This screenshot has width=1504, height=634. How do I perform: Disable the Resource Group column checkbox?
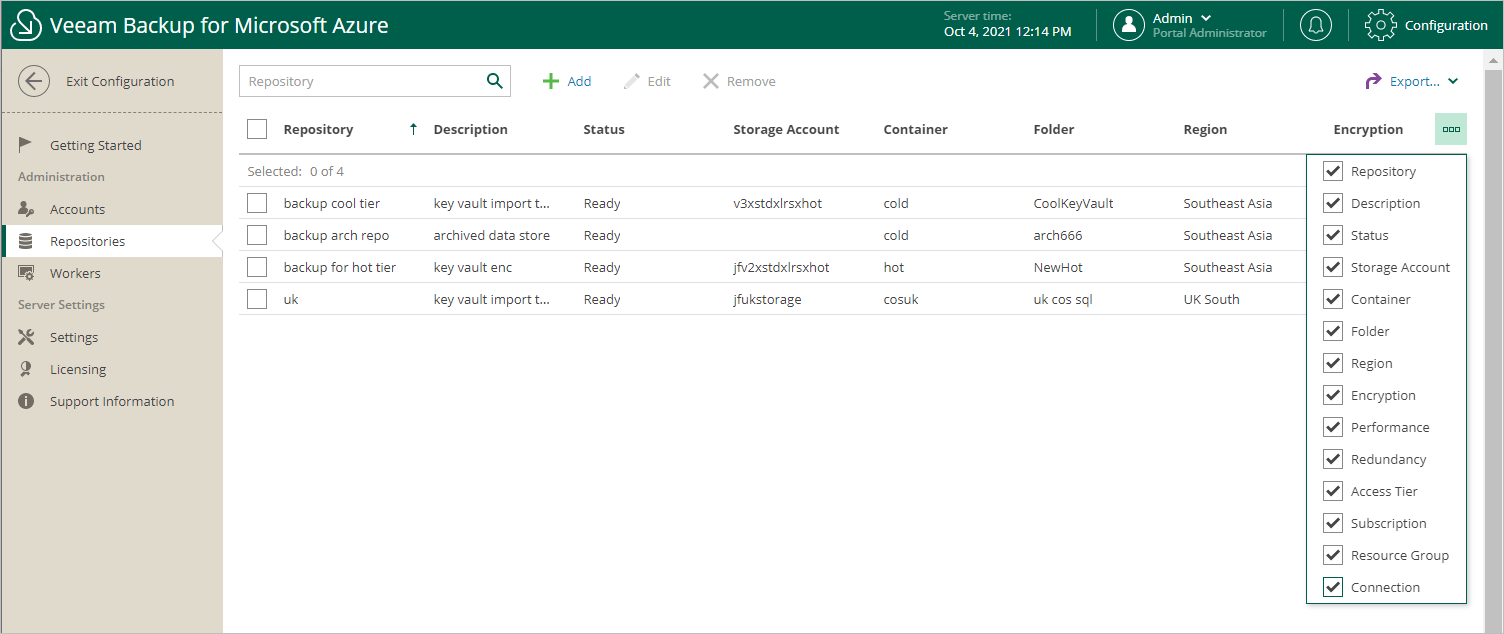(x=1333, y=555)
